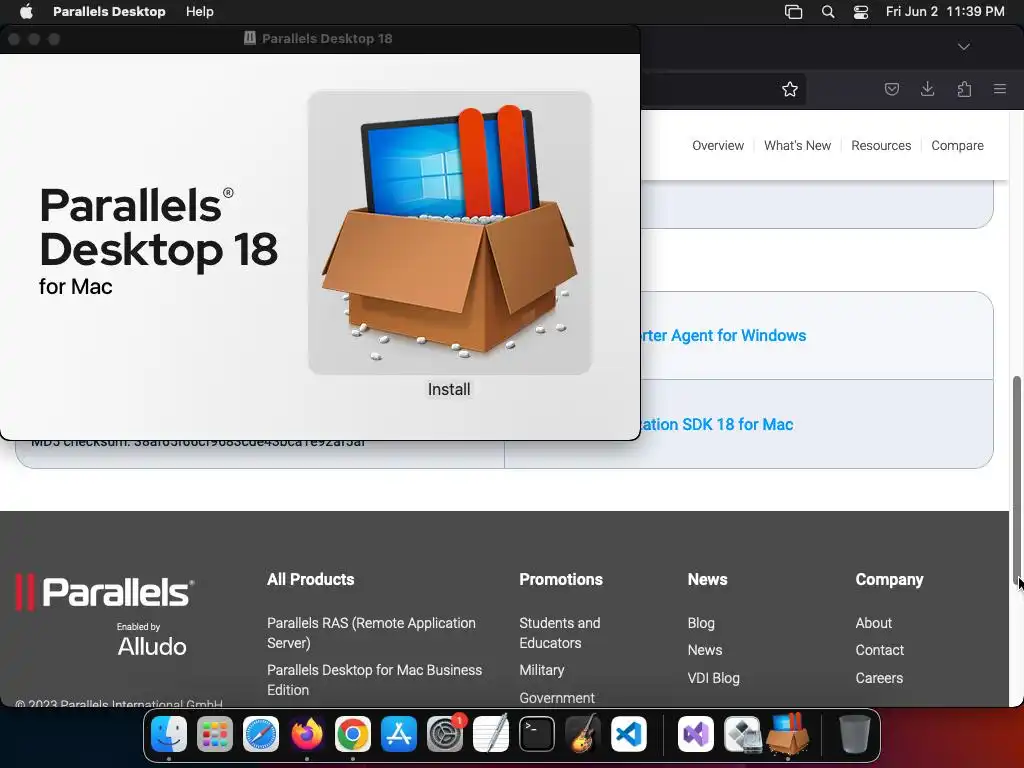
Task: Go to the Compare page tab
Action: [957, 146]
